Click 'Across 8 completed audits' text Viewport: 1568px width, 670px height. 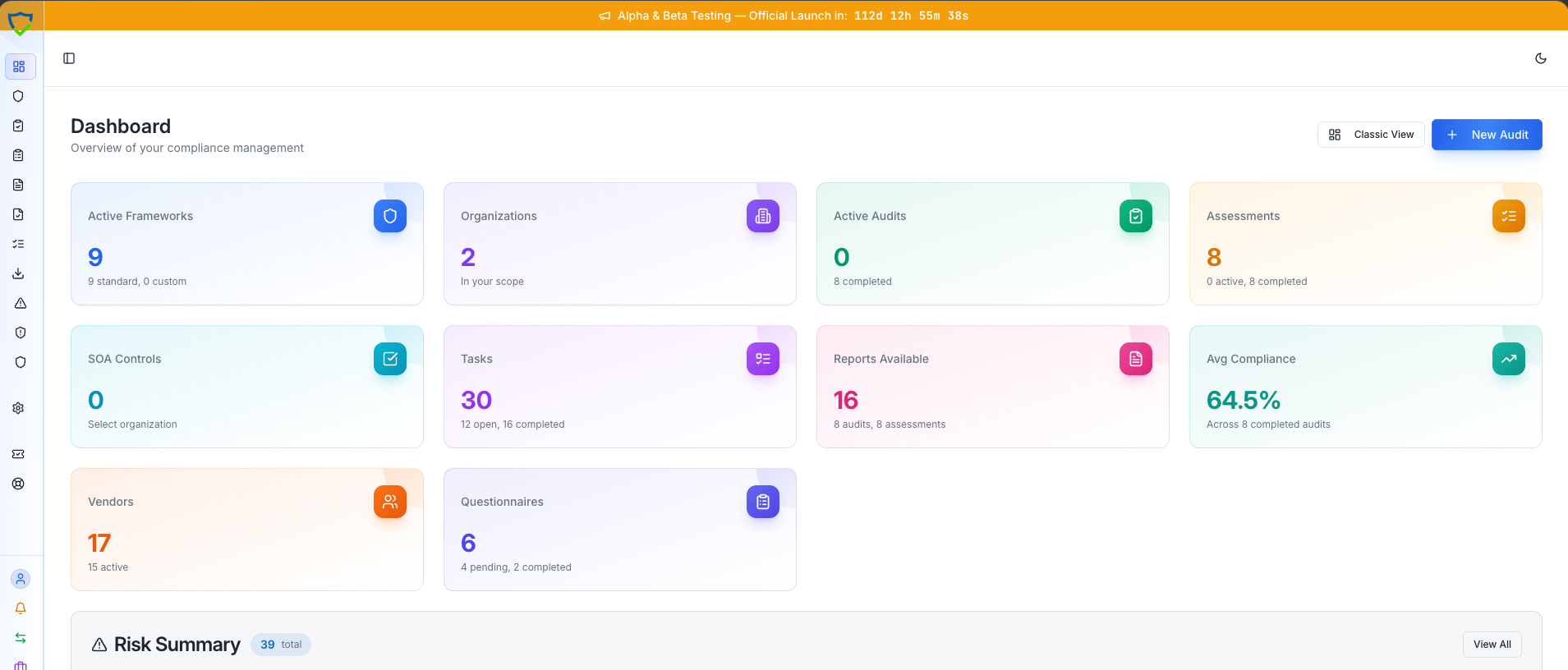pos(1268,424)
